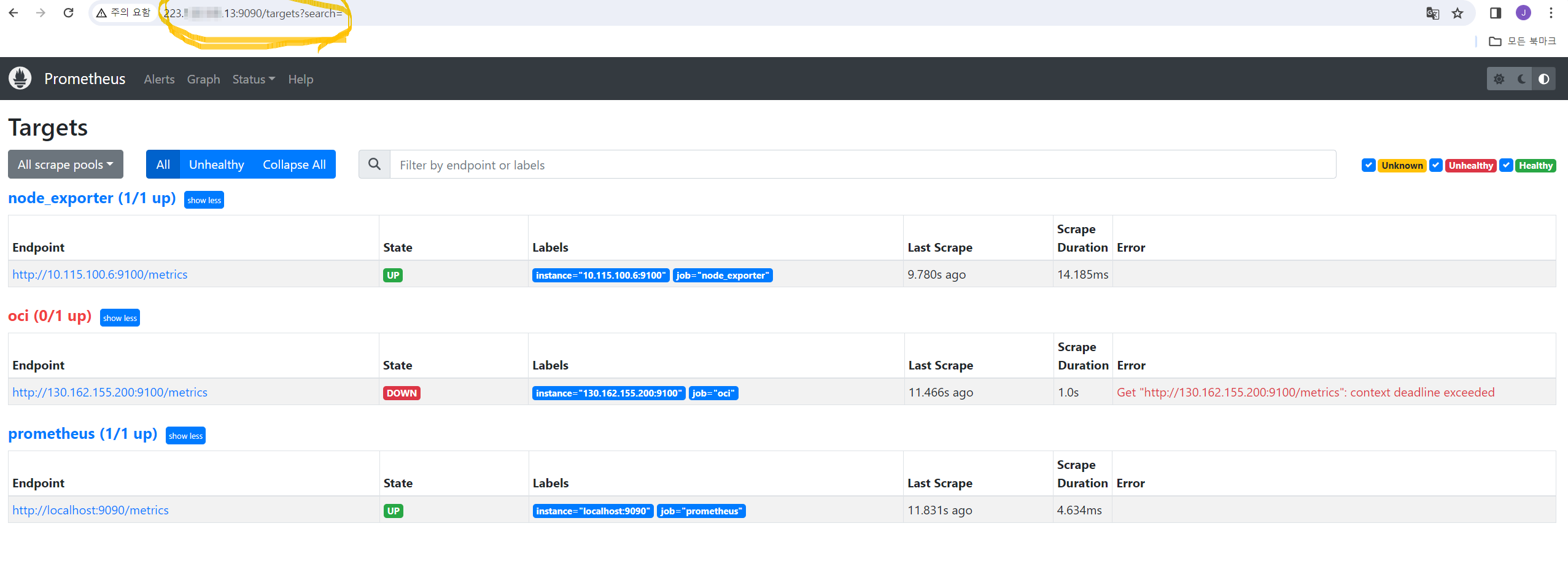Click the Prometheus flame logo
Screen dimensions: 1568x561
(20, 79)
